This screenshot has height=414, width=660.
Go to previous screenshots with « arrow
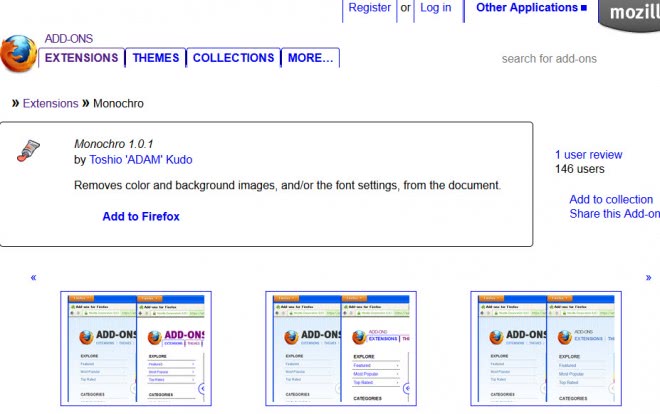(33, 277)
